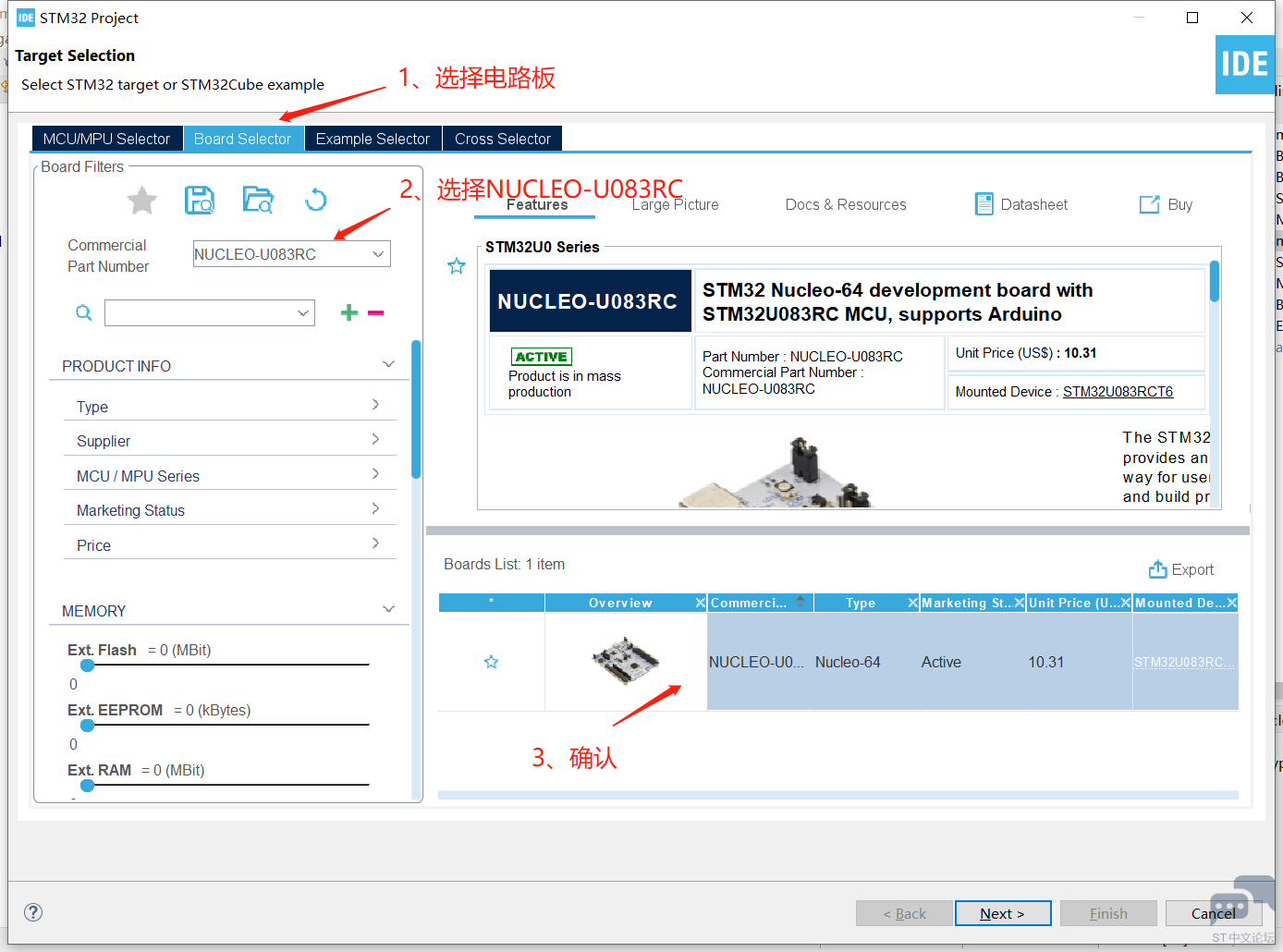Remove the Type column via its X
This screenshot has height=952, width=1283.
pos(913,603)
